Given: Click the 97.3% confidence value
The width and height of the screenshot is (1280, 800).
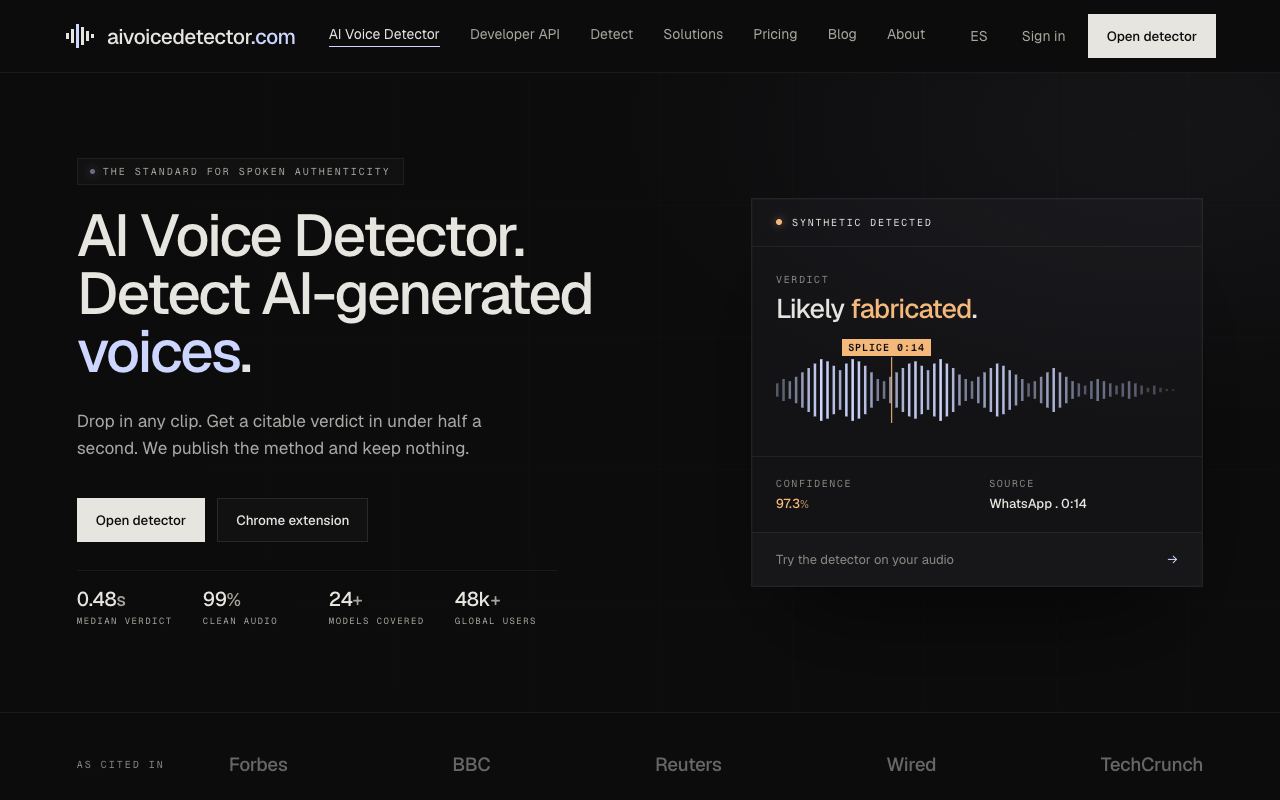Looking at the screenshot, I should 792,504.
